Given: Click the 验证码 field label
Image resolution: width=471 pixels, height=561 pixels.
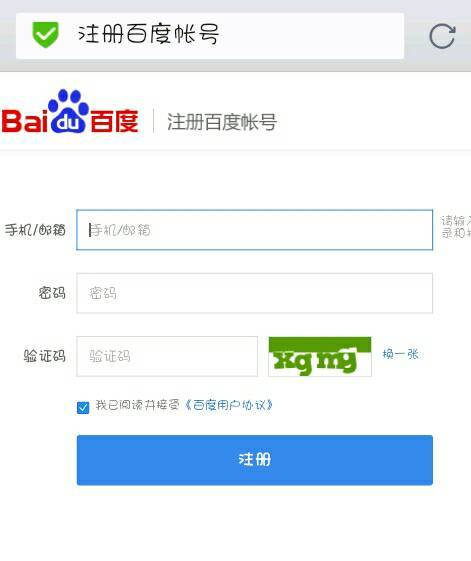Looking at the screenshot, I should 45,356.
